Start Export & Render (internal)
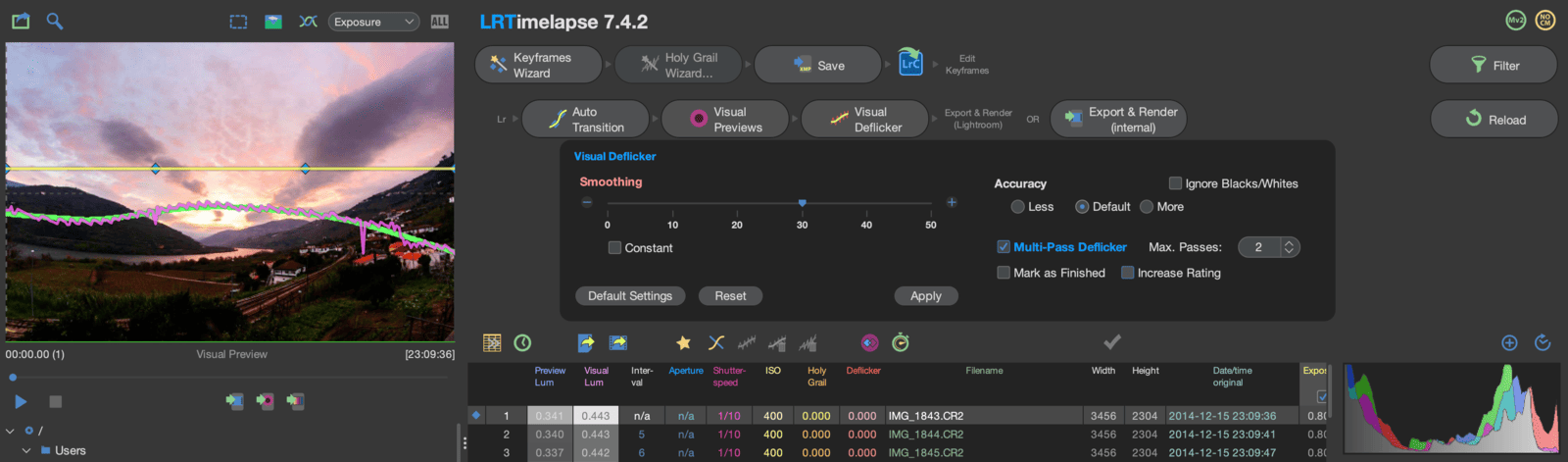 point(1118,120)
